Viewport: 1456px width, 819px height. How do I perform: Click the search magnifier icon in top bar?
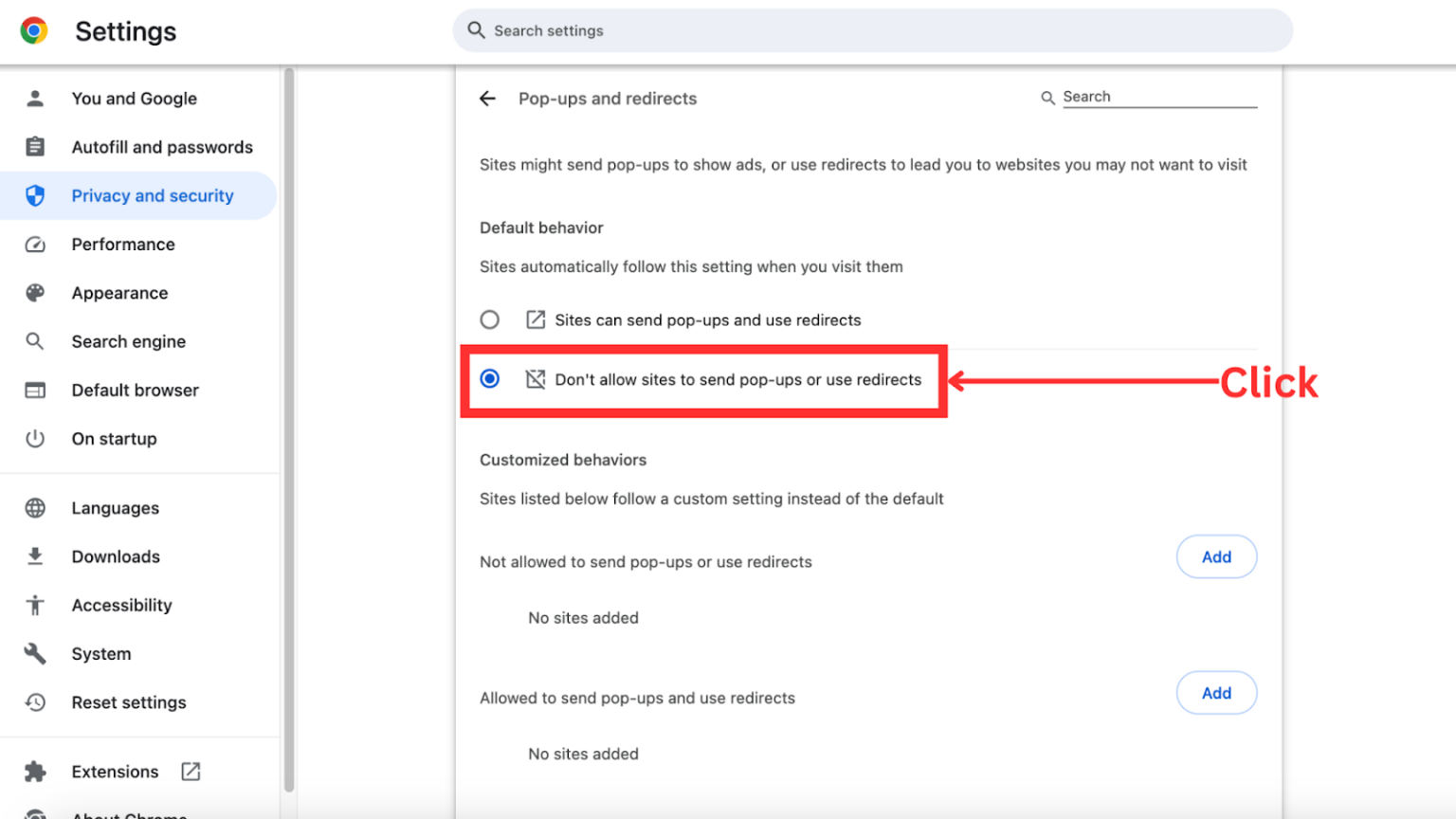tap(476, 30)
